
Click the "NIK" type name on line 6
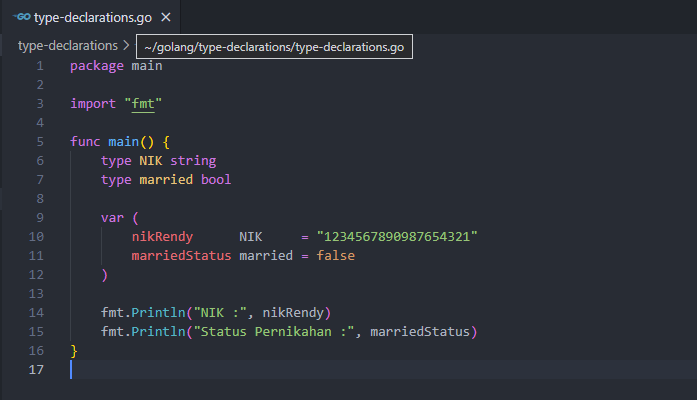151,161
